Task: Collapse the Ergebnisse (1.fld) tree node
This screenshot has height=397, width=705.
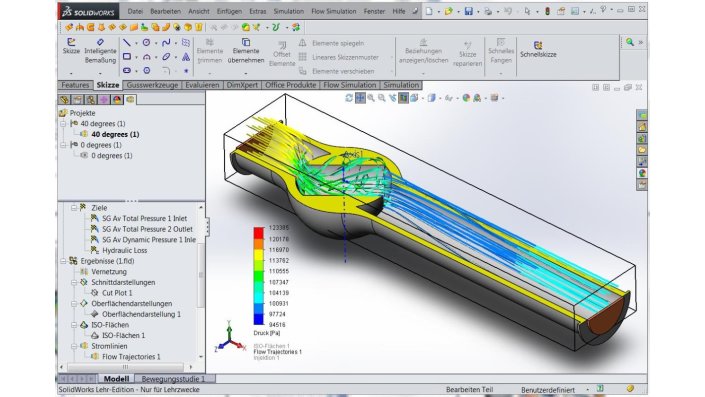Action: (x=63, y=261)
